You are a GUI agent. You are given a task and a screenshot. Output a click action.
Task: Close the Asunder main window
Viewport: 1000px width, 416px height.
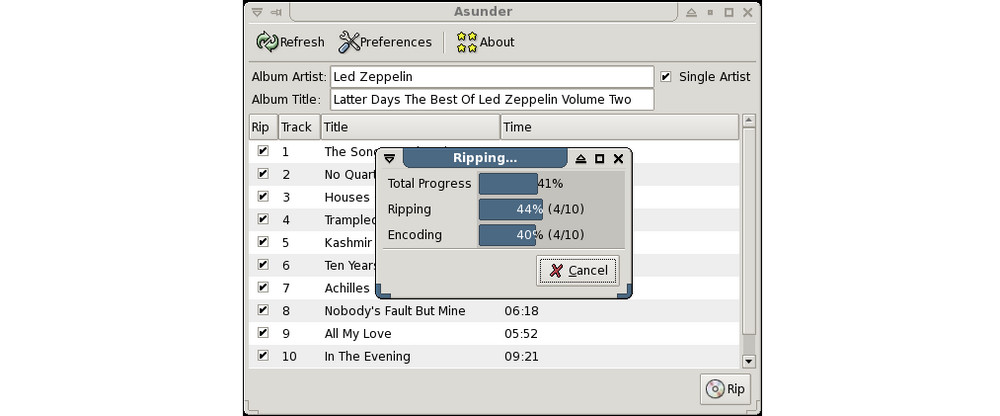[x=747, y=12]
